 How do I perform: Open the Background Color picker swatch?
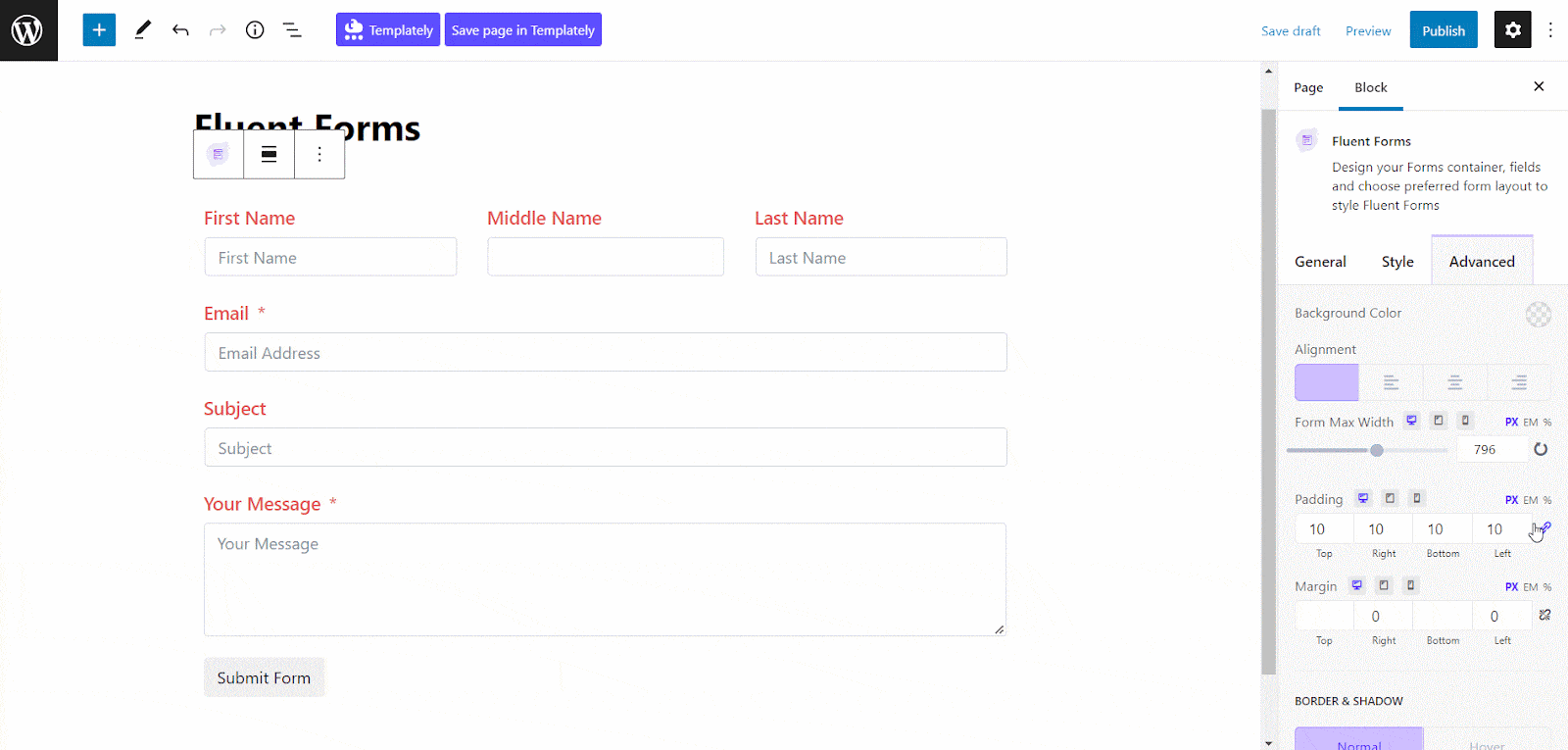click(x=1539, y=314)
